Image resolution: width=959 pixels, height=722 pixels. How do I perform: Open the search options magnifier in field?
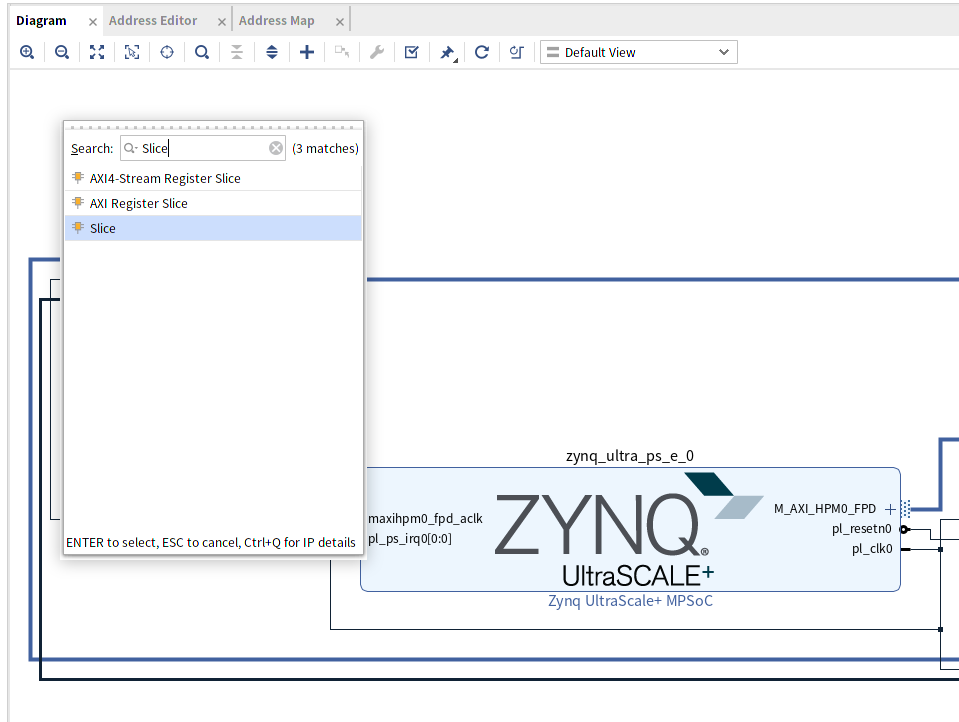pyautogui.click(x=130, y=148)
